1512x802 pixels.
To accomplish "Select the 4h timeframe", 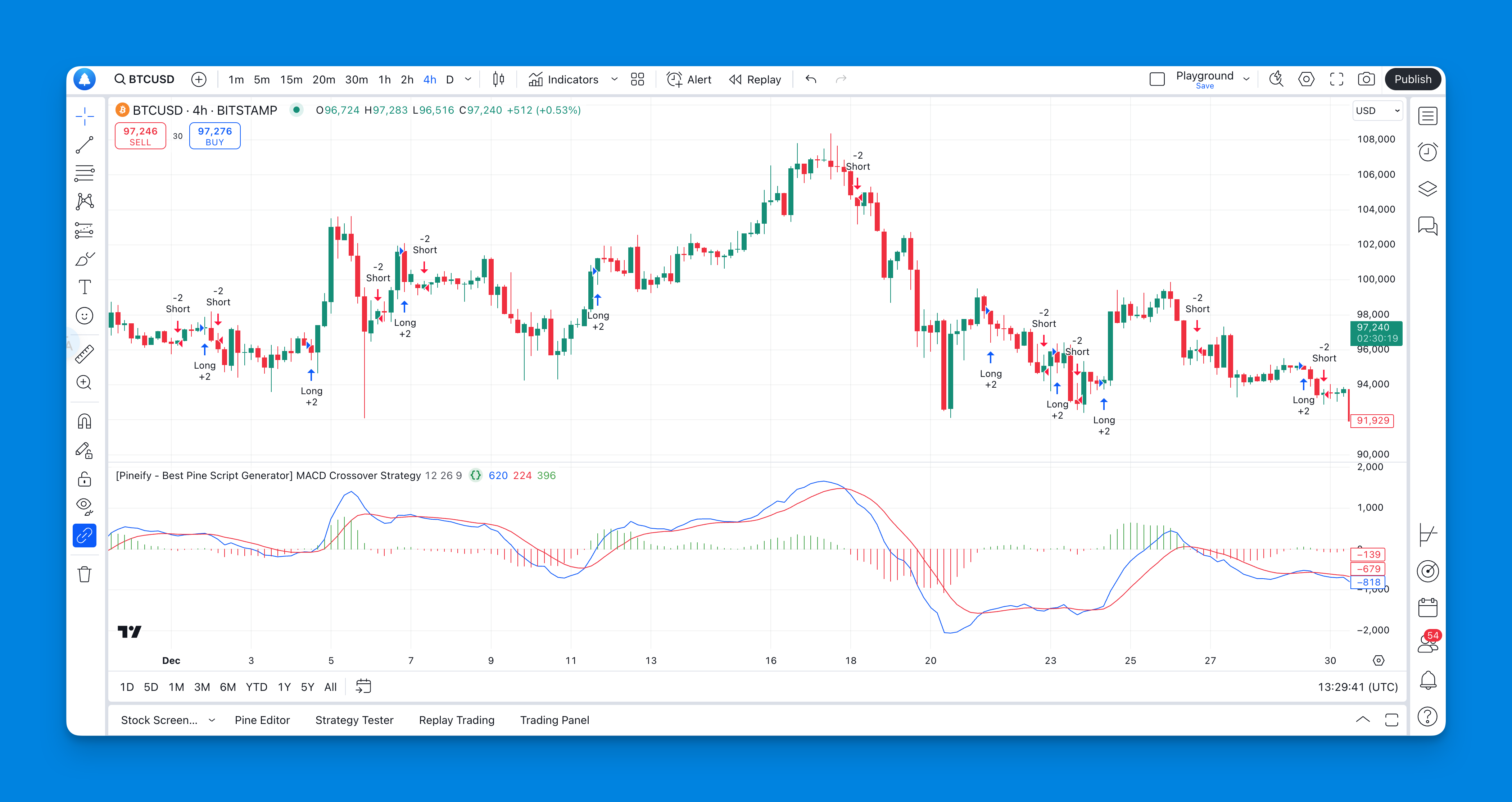I will point(430,79).
